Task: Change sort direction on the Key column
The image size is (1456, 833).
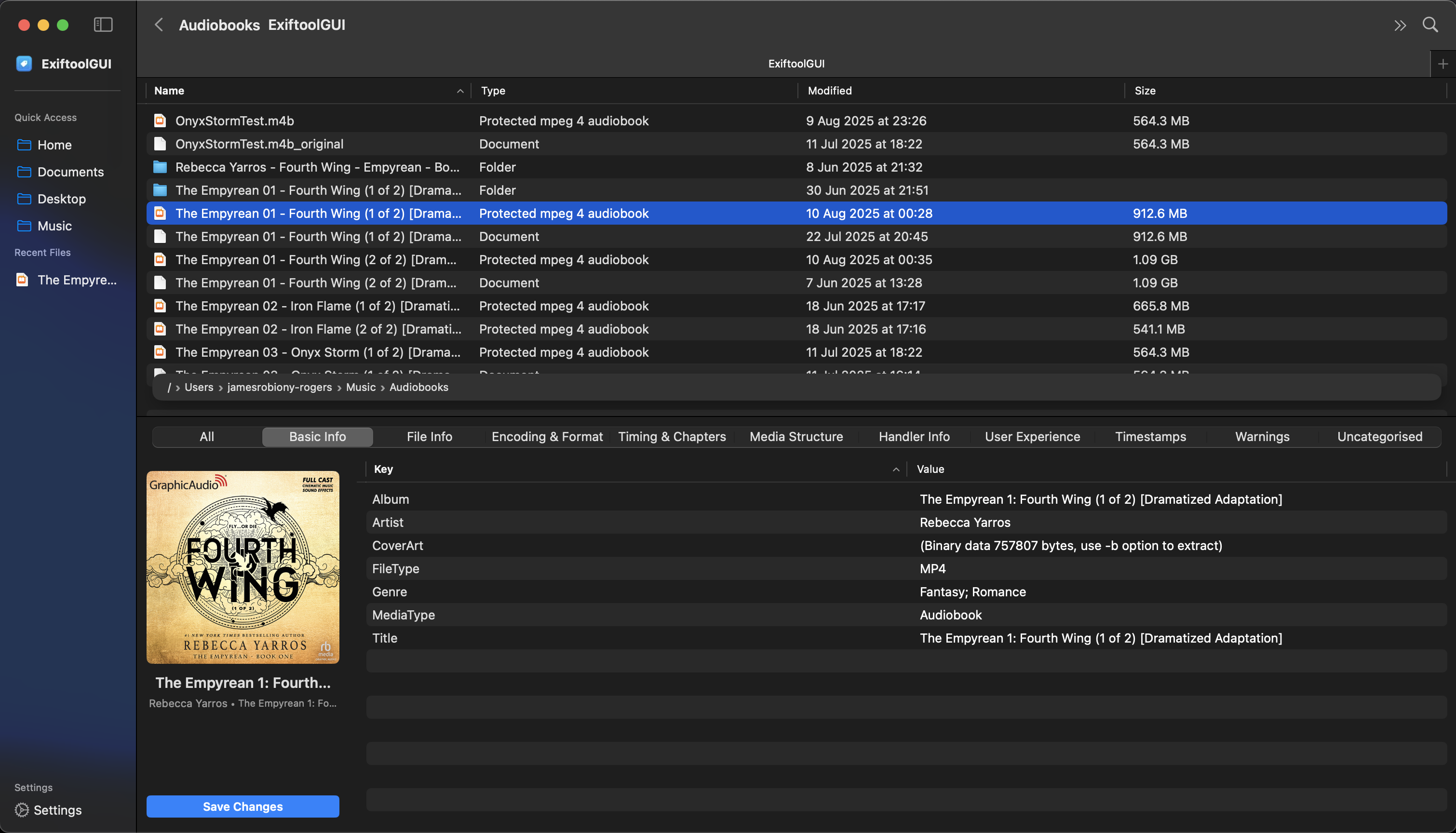Action: click(x=895, y=469)
